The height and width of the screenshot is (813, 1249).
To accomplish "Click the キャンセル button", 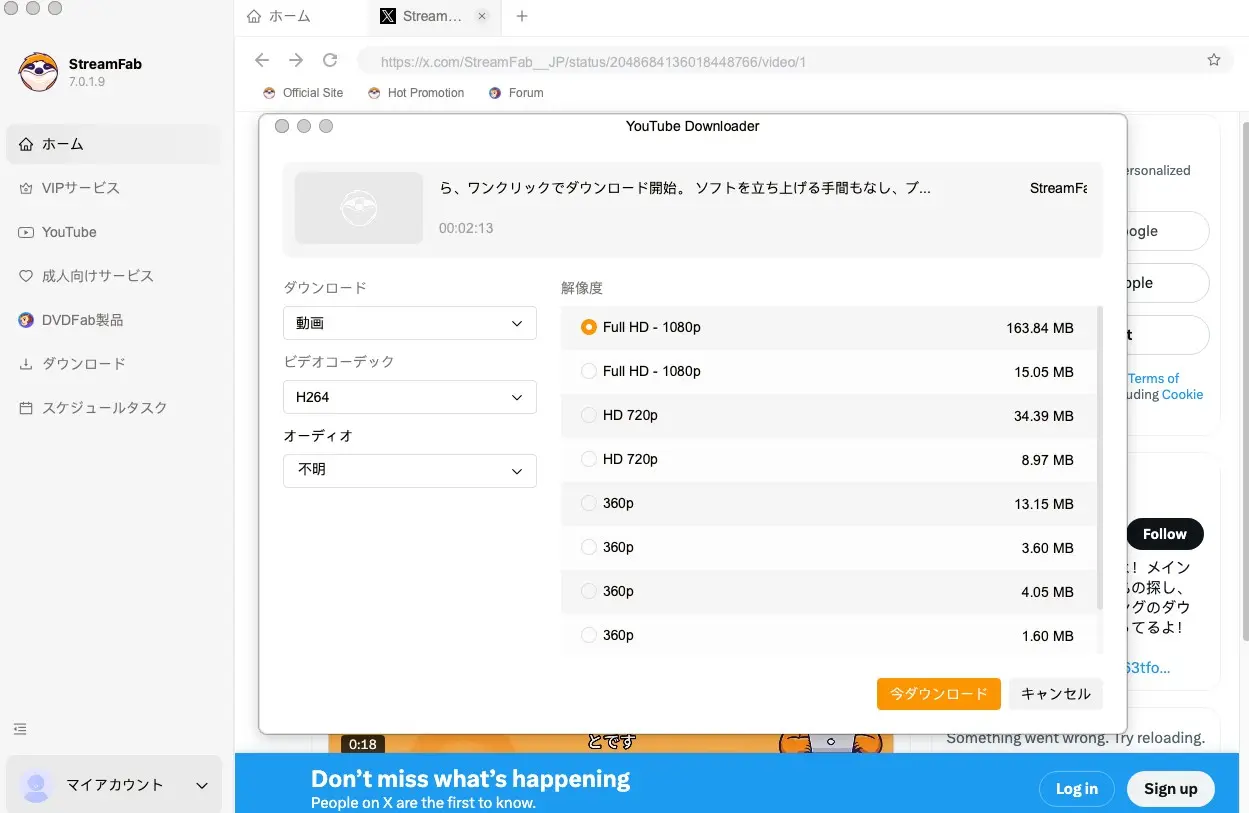I will [1056, 694].
